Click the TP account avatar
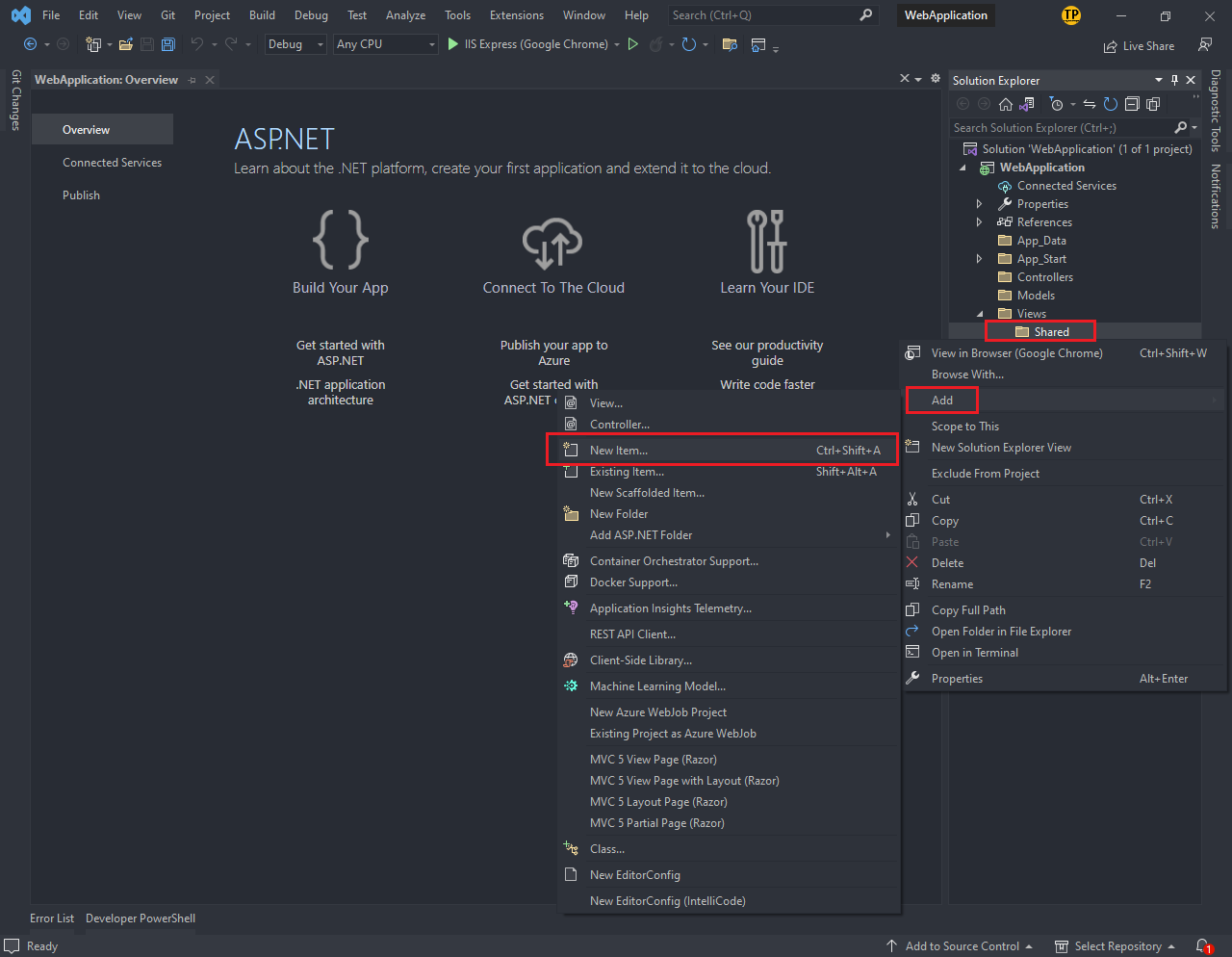The height and width of the screenshot is (957, 1232). pyautogui.click(x=1071, y=15)
